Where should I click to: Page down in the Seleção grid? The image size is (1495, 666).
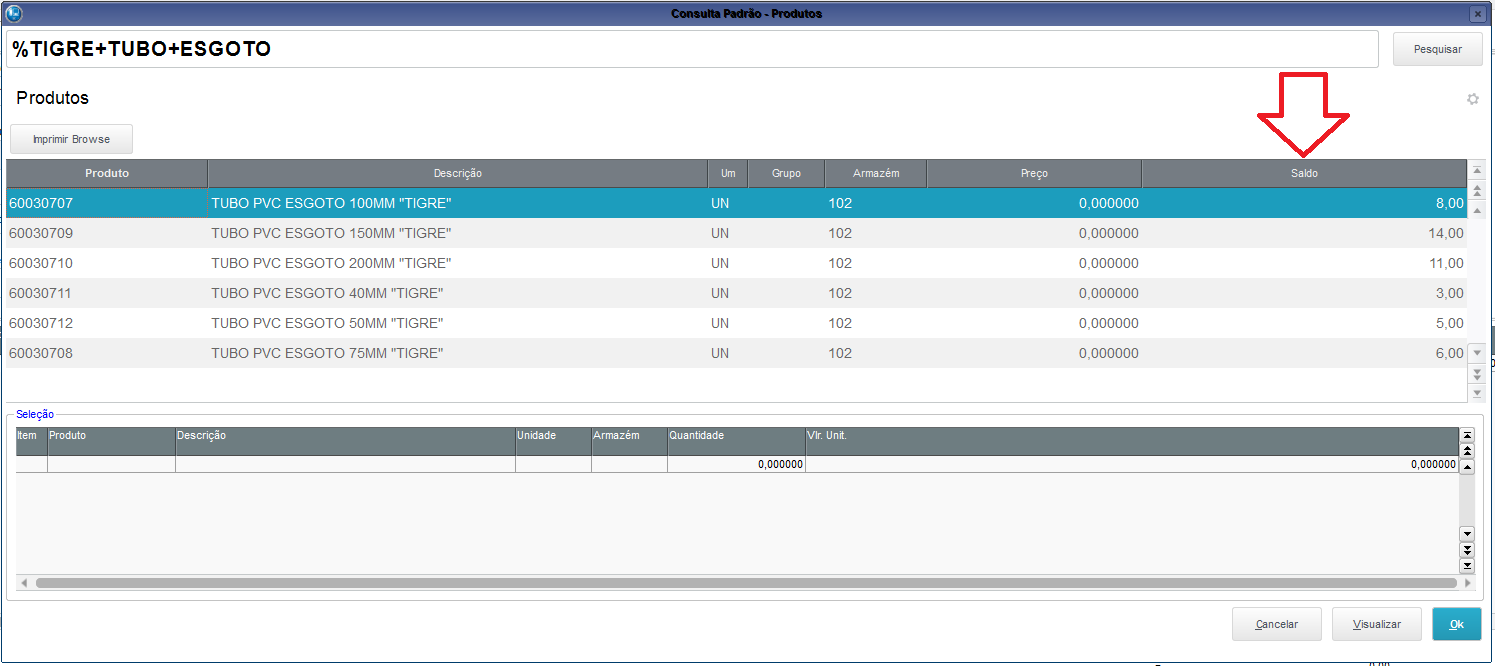pyautogui.click(x=1467, y=550)
